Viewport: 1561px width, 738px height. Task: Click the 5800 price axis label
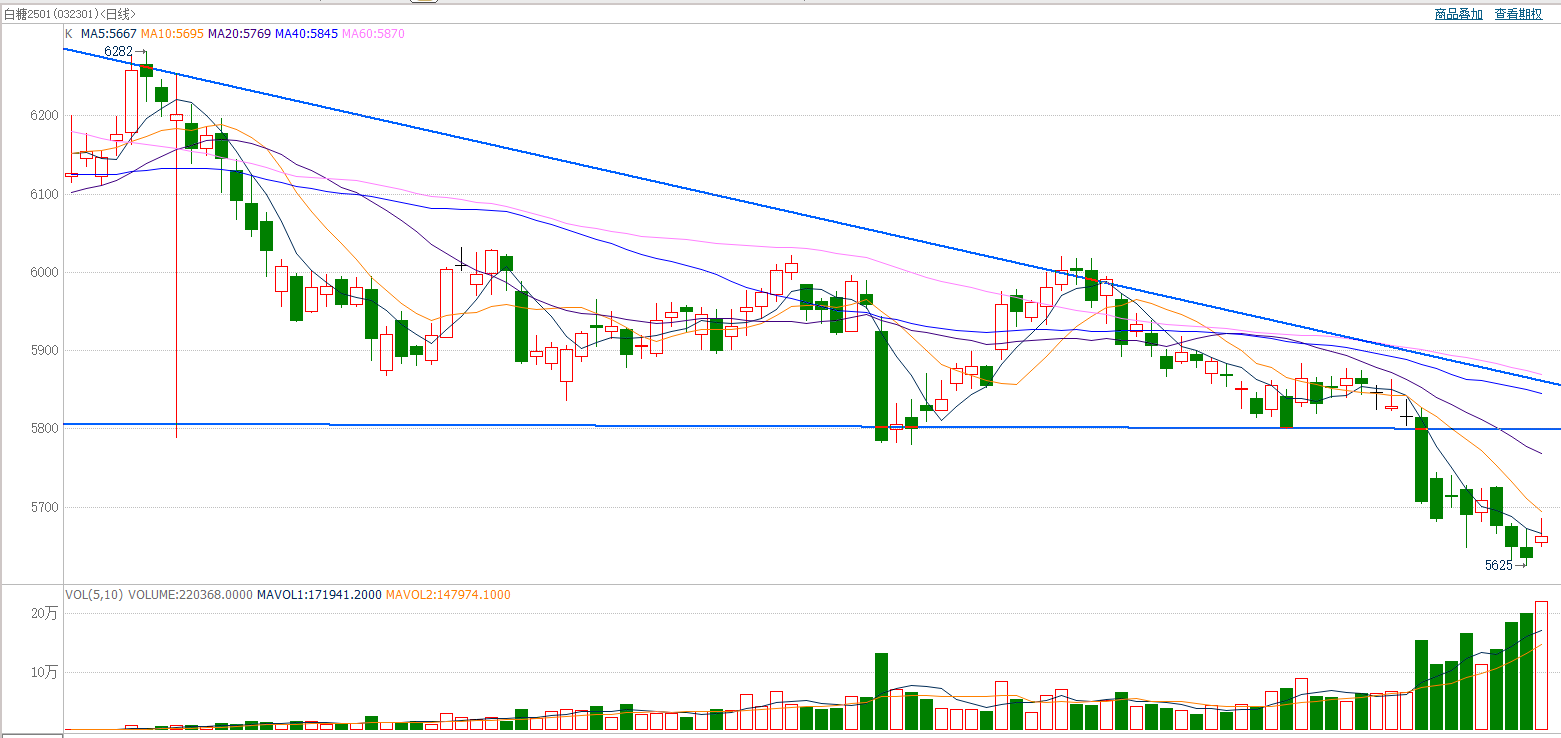[x=44, y=429]
